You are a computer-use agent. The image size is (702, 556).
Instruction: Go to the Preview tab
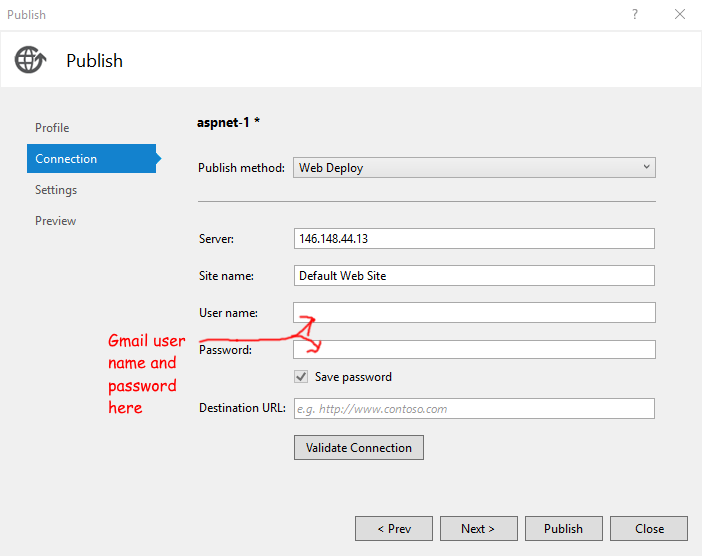[x=55, y=221]
